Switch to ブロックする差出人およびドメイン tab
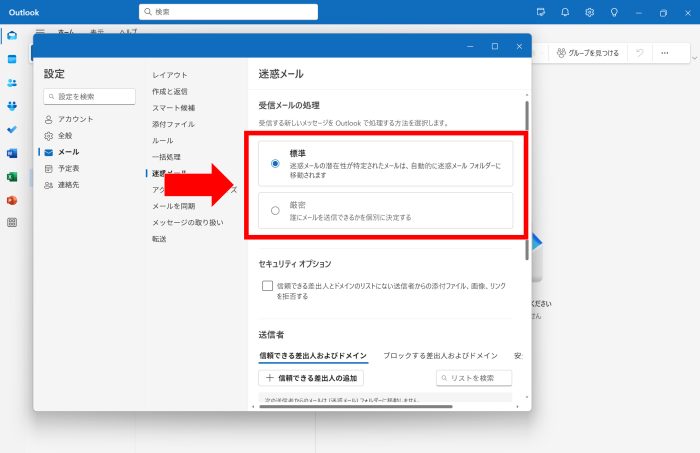 click(x=440, y=355)
